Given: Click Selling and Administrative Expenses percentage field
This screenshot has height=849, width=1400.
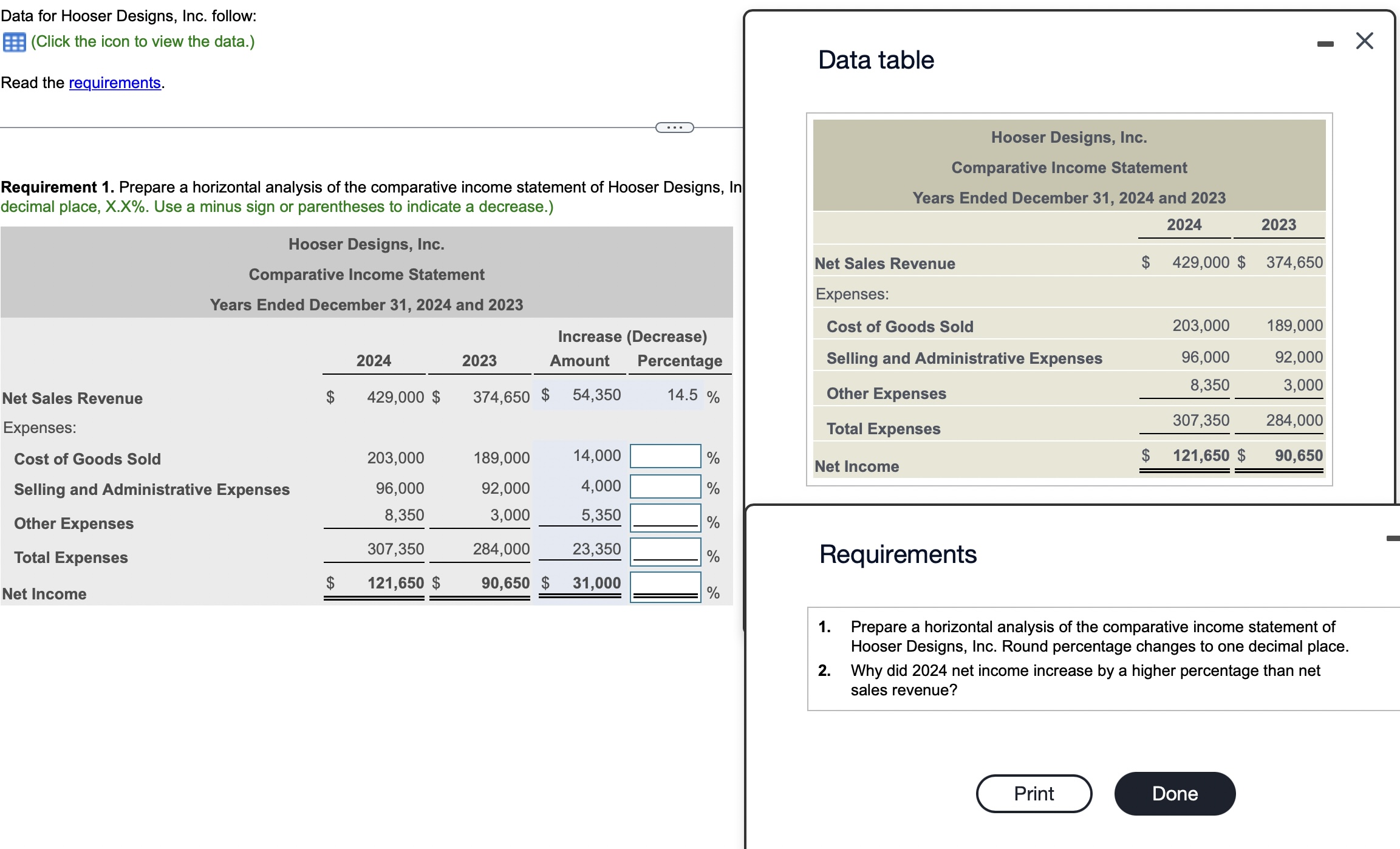Looking at the screenshot, I should pyautogui.click(x=665, y=487).
